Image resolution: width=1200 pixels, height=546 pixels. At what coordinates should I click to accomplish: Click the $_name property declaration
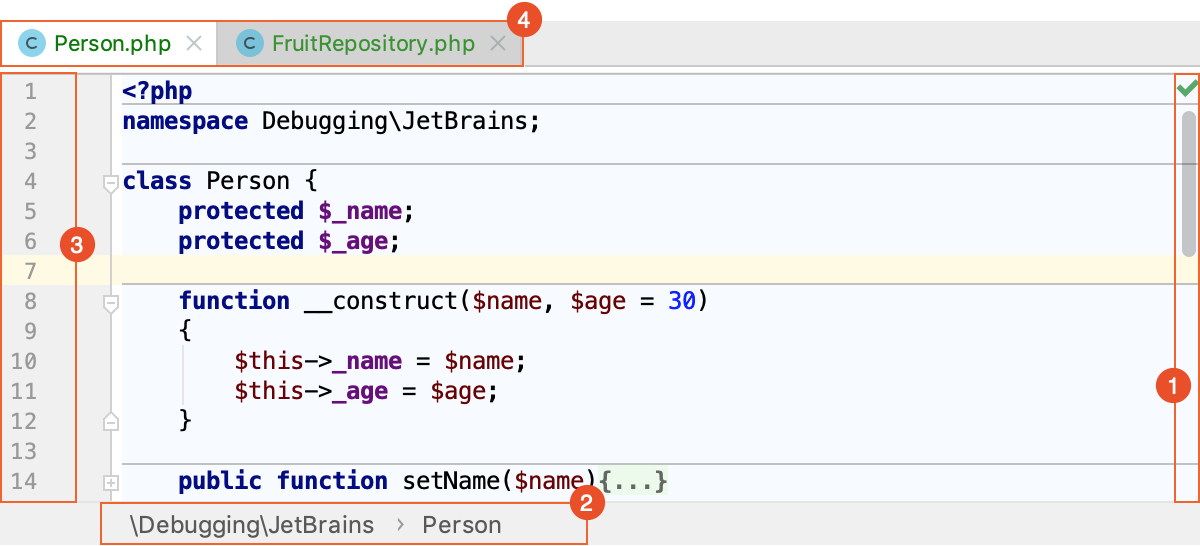point(360,211)
